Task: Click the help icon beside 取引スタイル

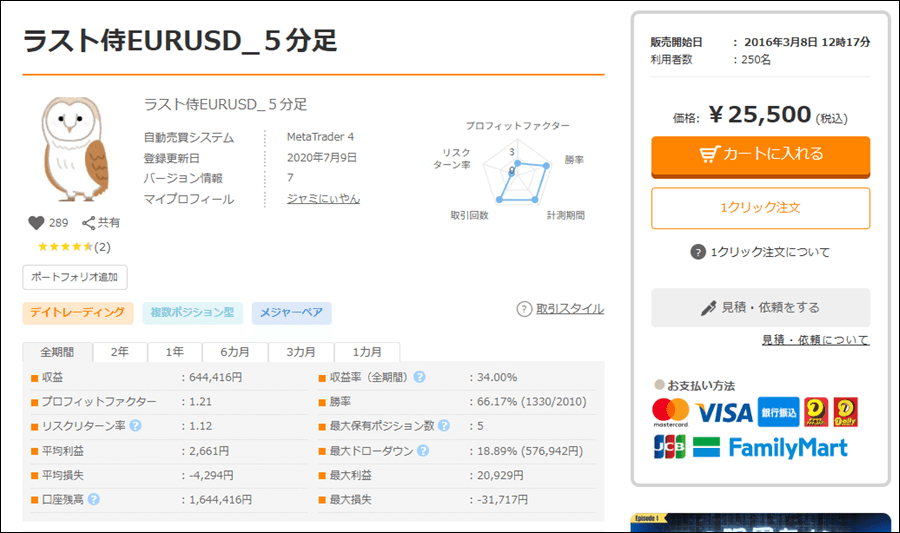Action: coord(524,309)
